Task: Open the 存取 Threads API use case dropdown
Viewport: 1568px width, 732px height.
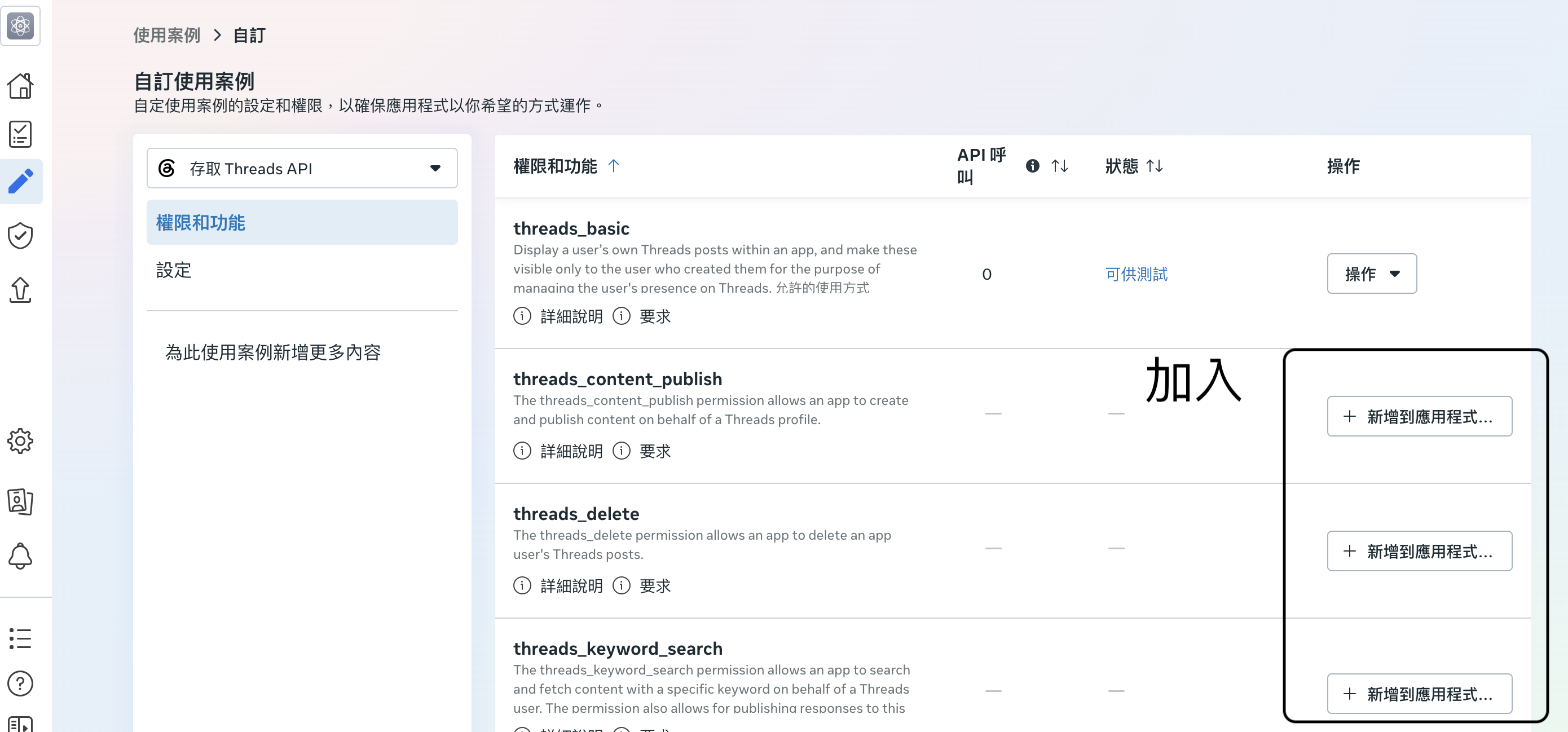Action: coord(302,168)
